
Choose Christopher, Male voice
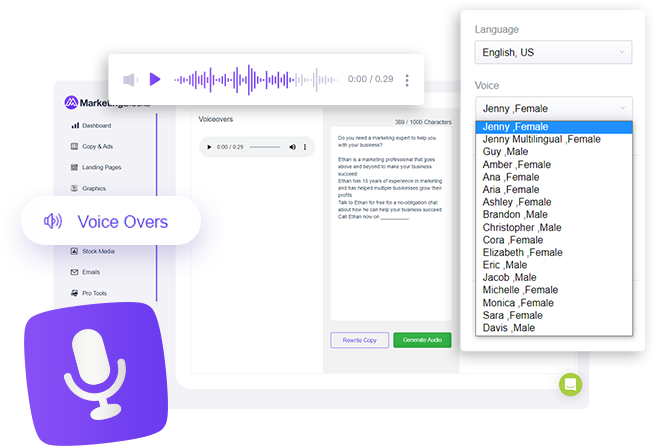tap(554, 228)
